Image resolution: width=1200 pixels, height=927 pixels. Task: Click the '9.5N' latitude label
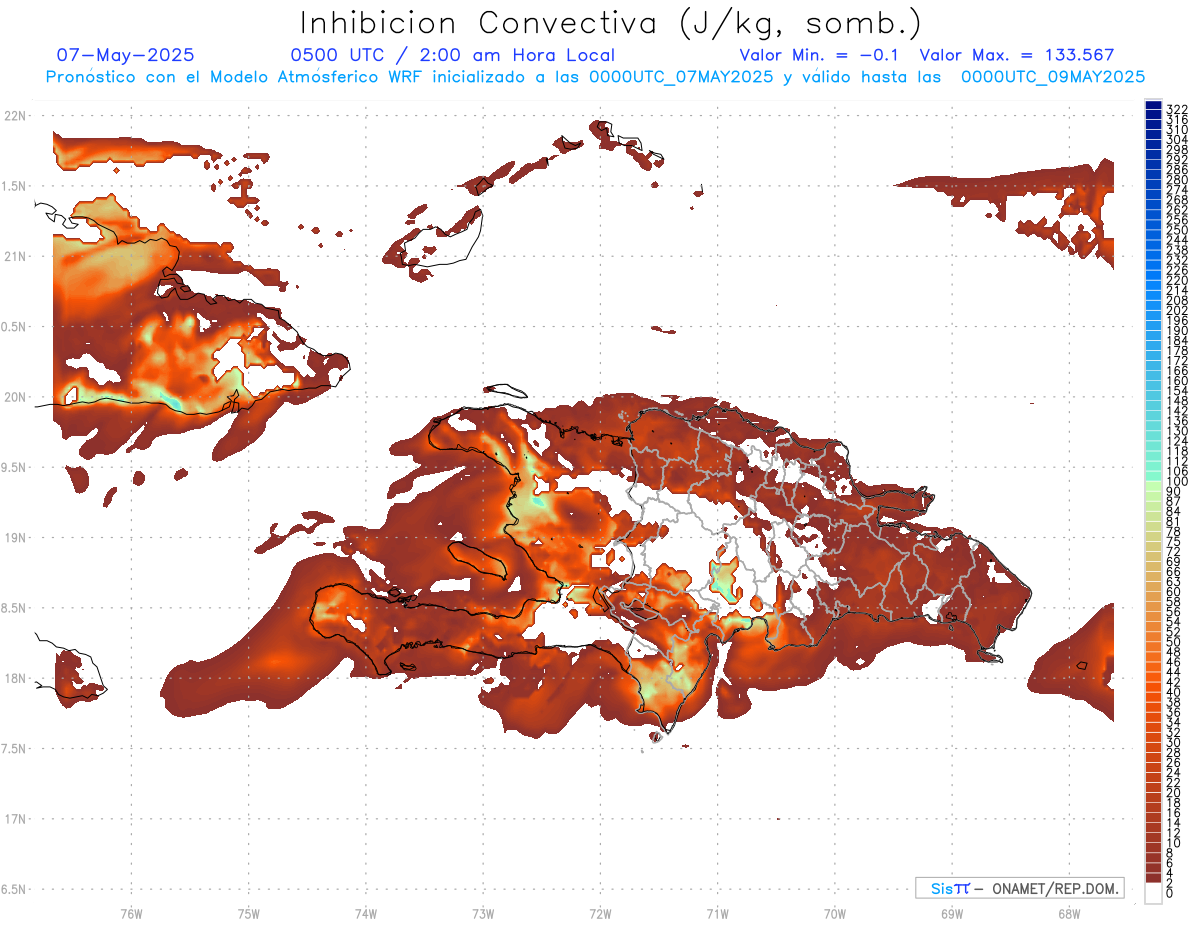[14, 467]
